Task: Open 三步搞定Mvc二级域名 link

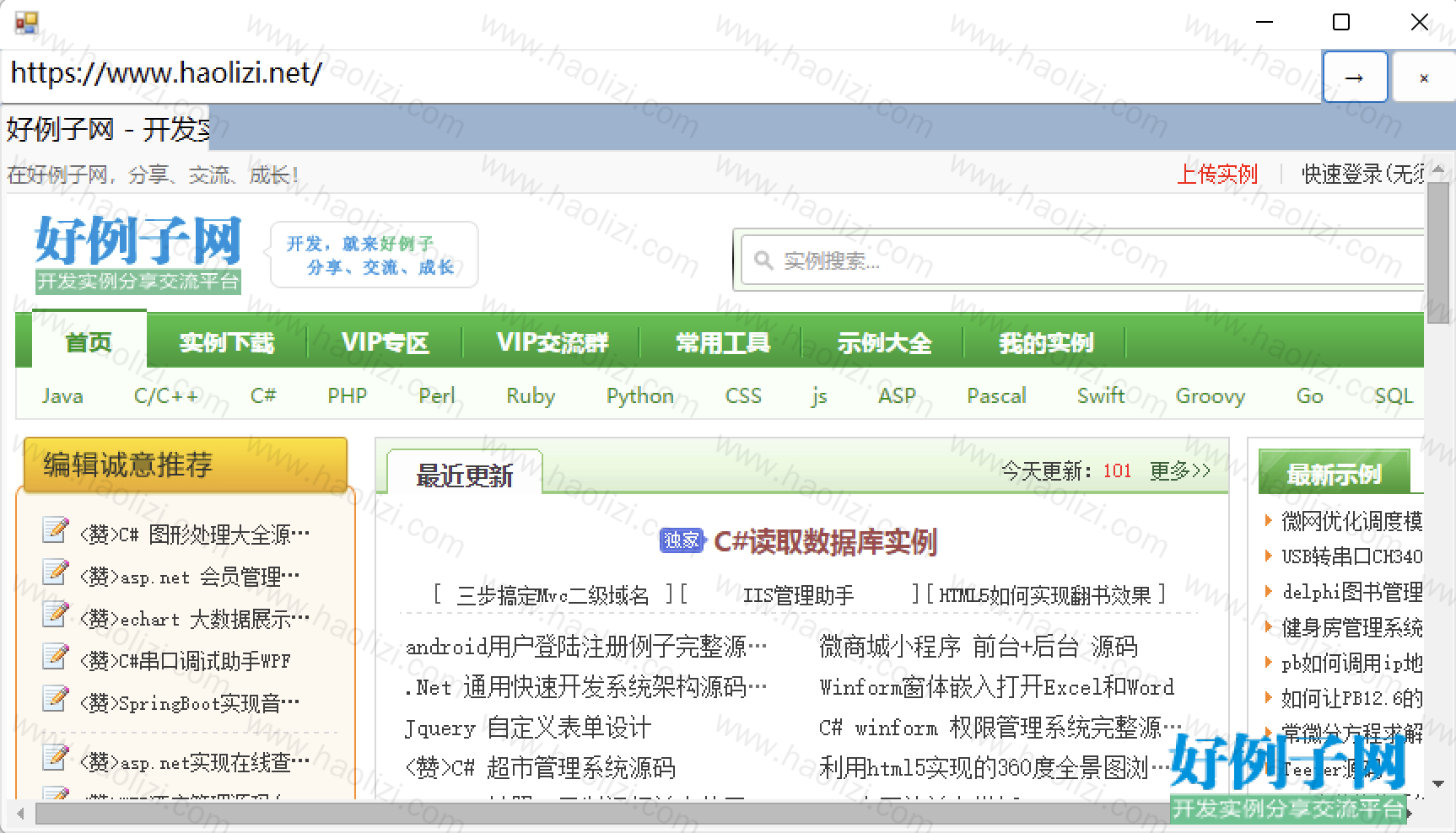Action: coord(553,595)
